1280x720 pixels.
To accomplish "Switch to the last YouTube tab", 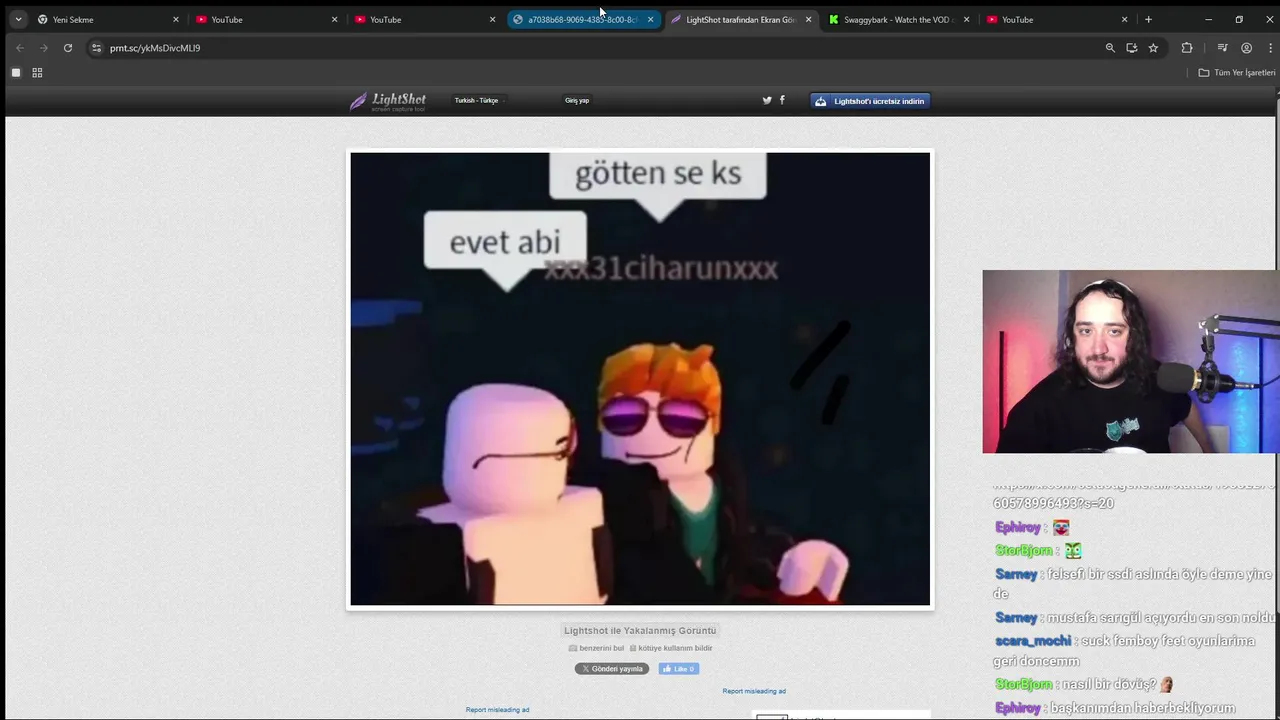I will click(1057, 19).
